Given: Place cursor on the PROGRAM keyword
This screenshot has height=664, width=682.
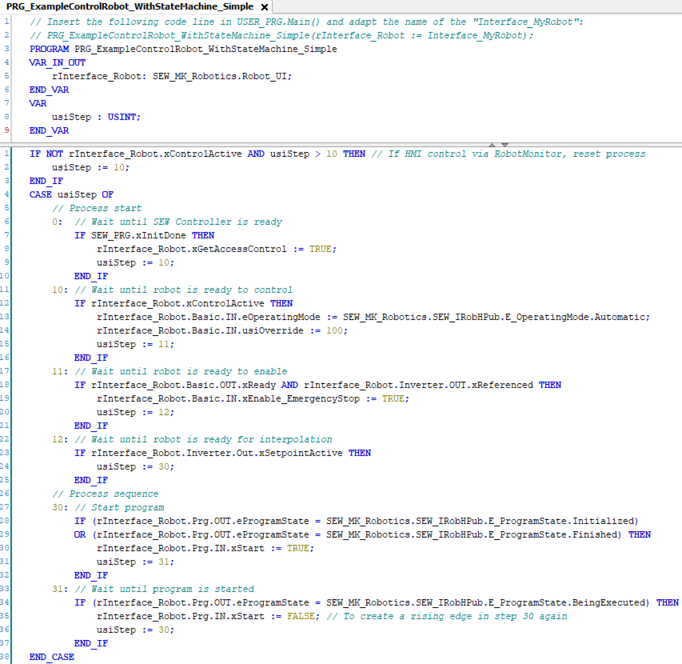Looking at the screenshot, I should tap(50, 48).
